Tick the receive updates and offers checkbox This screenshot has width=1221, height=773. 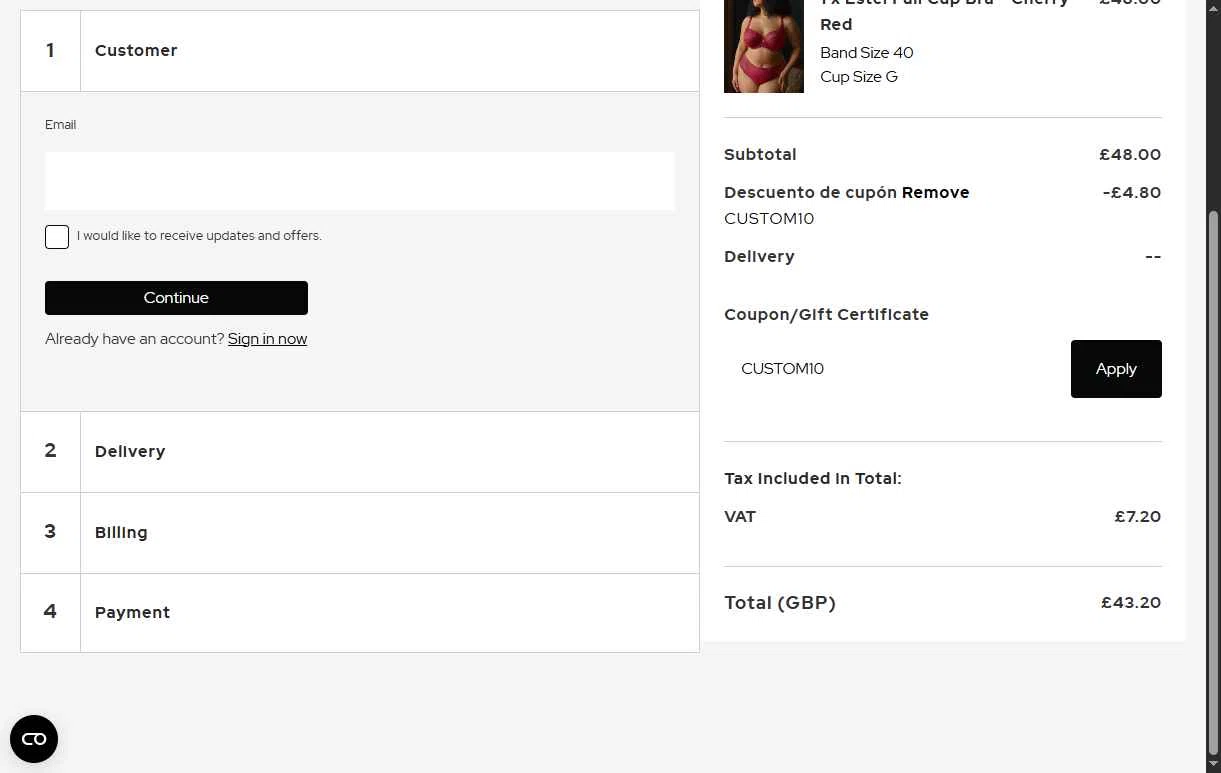click(57, 237)
